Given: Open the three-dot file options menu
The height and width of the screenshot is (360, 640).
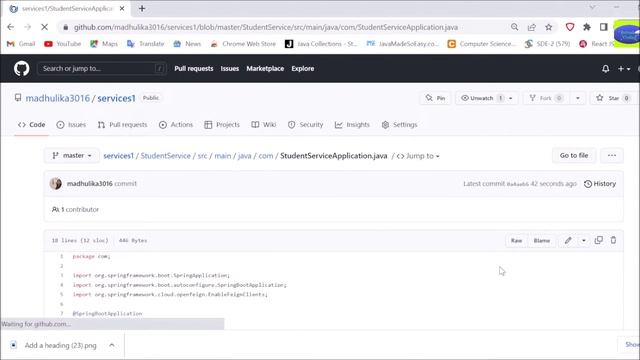Looking at the screenshot, I should (x=611, y=156).
